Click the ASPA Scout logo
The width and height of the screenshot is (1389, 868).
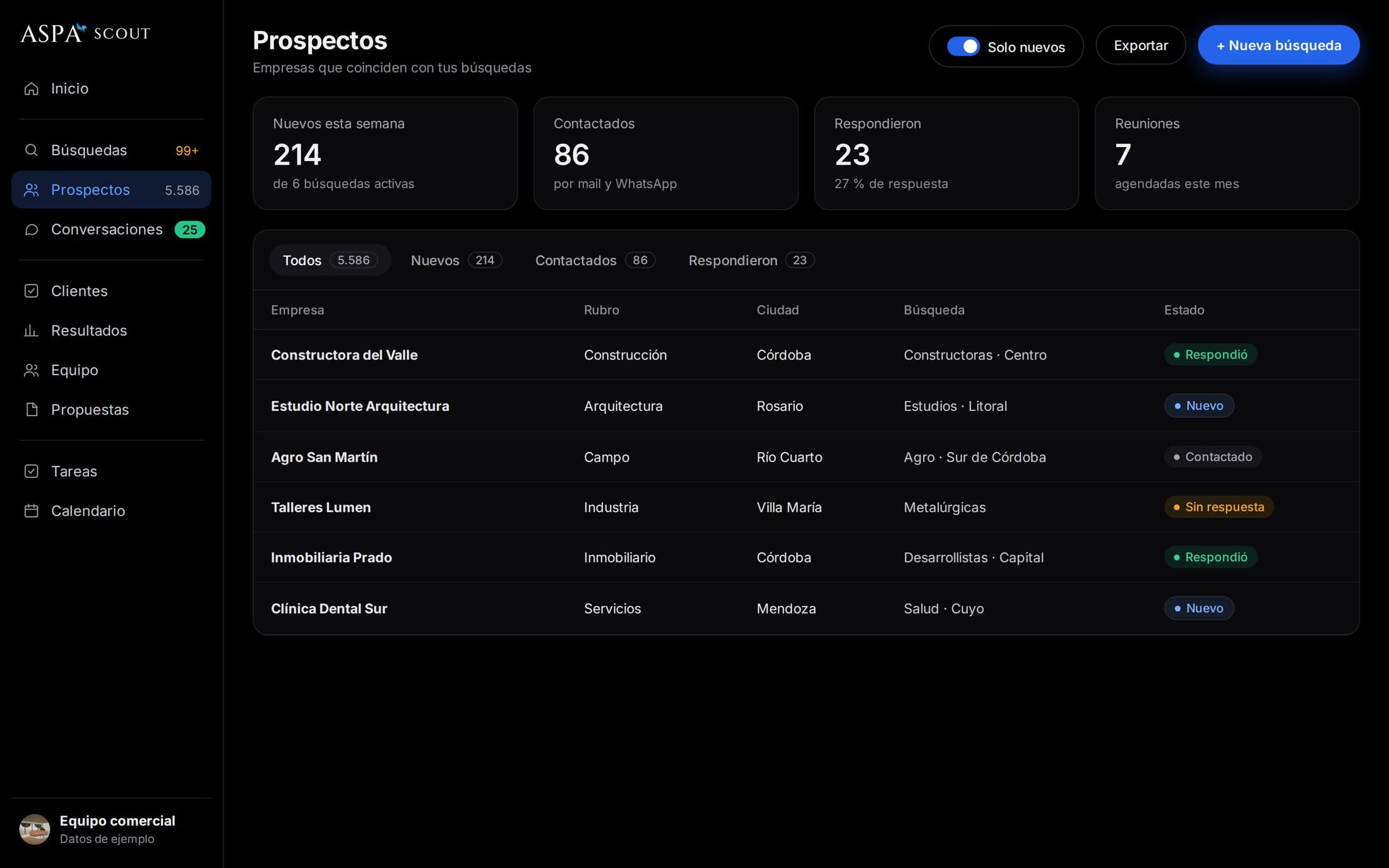coord(85,33)
